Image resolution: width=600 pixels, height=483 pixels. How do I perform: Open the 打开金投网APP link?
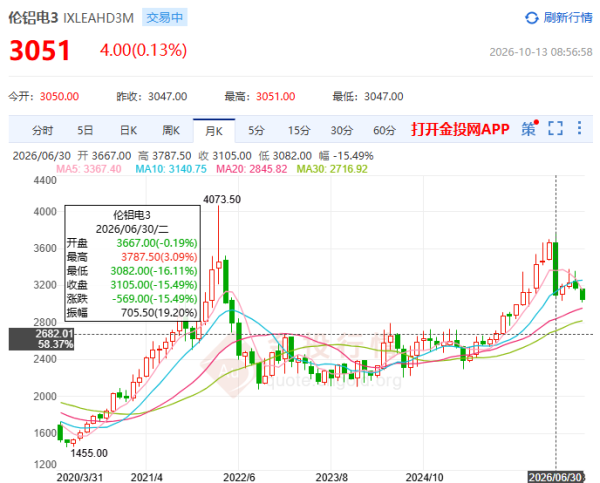pyautogui.click(x=460, y=129)
